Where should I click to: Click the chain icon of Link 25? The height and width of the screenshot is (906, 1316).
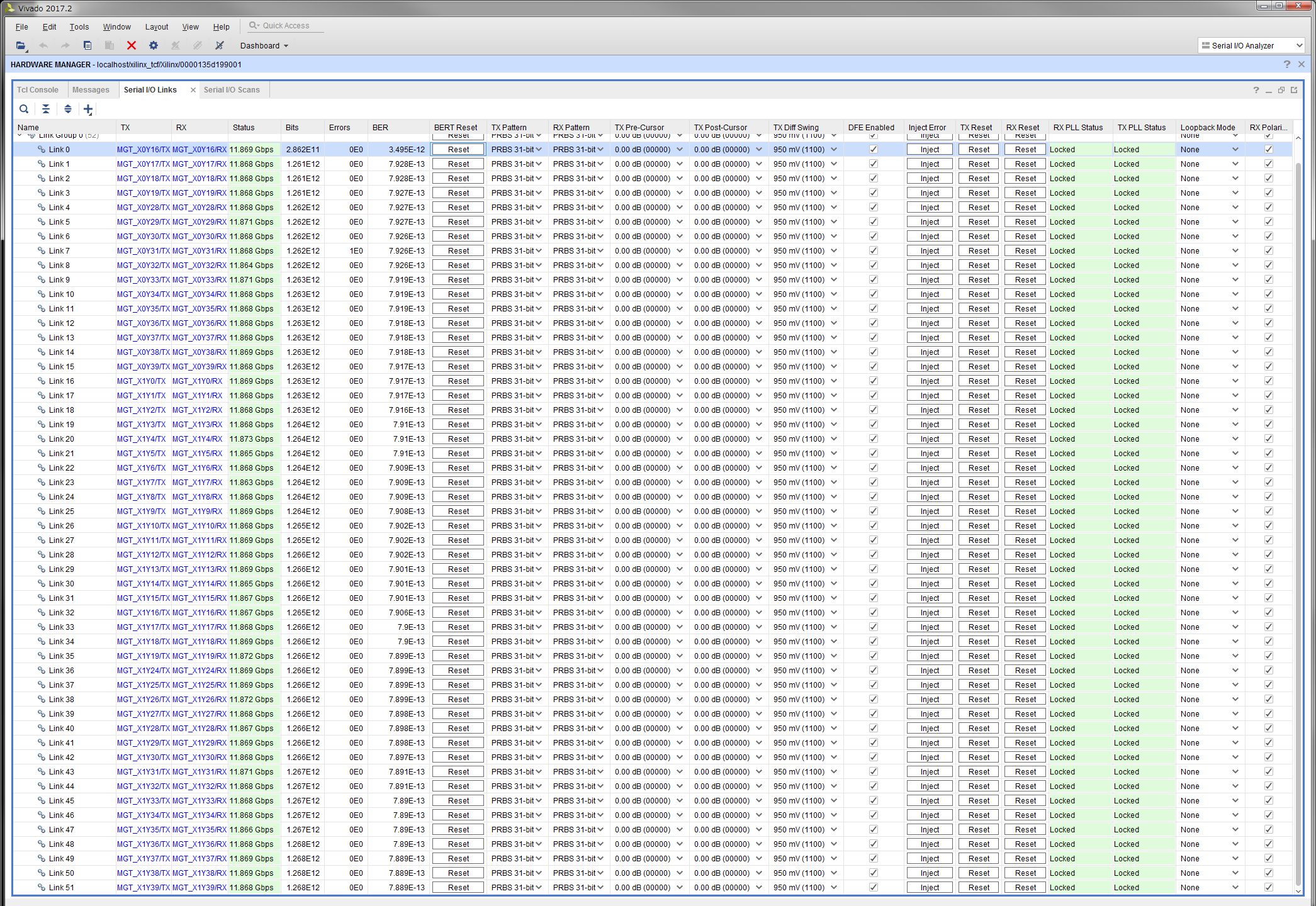[42, 512]
